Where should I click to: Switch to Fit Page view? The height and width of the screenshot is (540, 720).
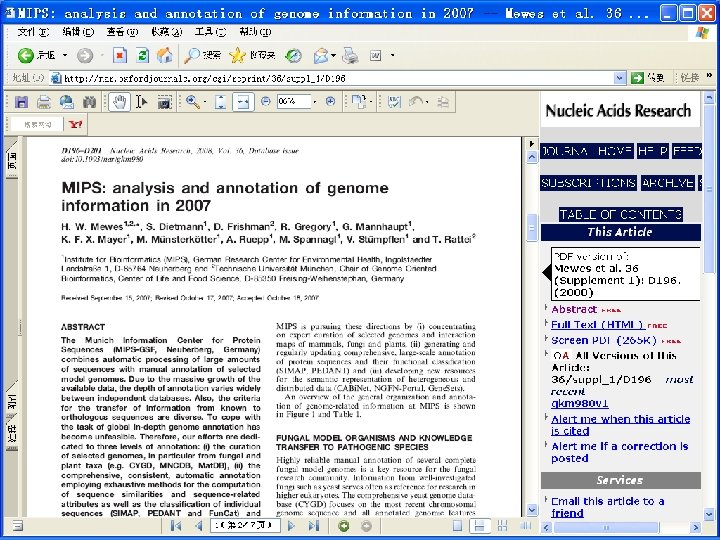[x=220, y=102]
